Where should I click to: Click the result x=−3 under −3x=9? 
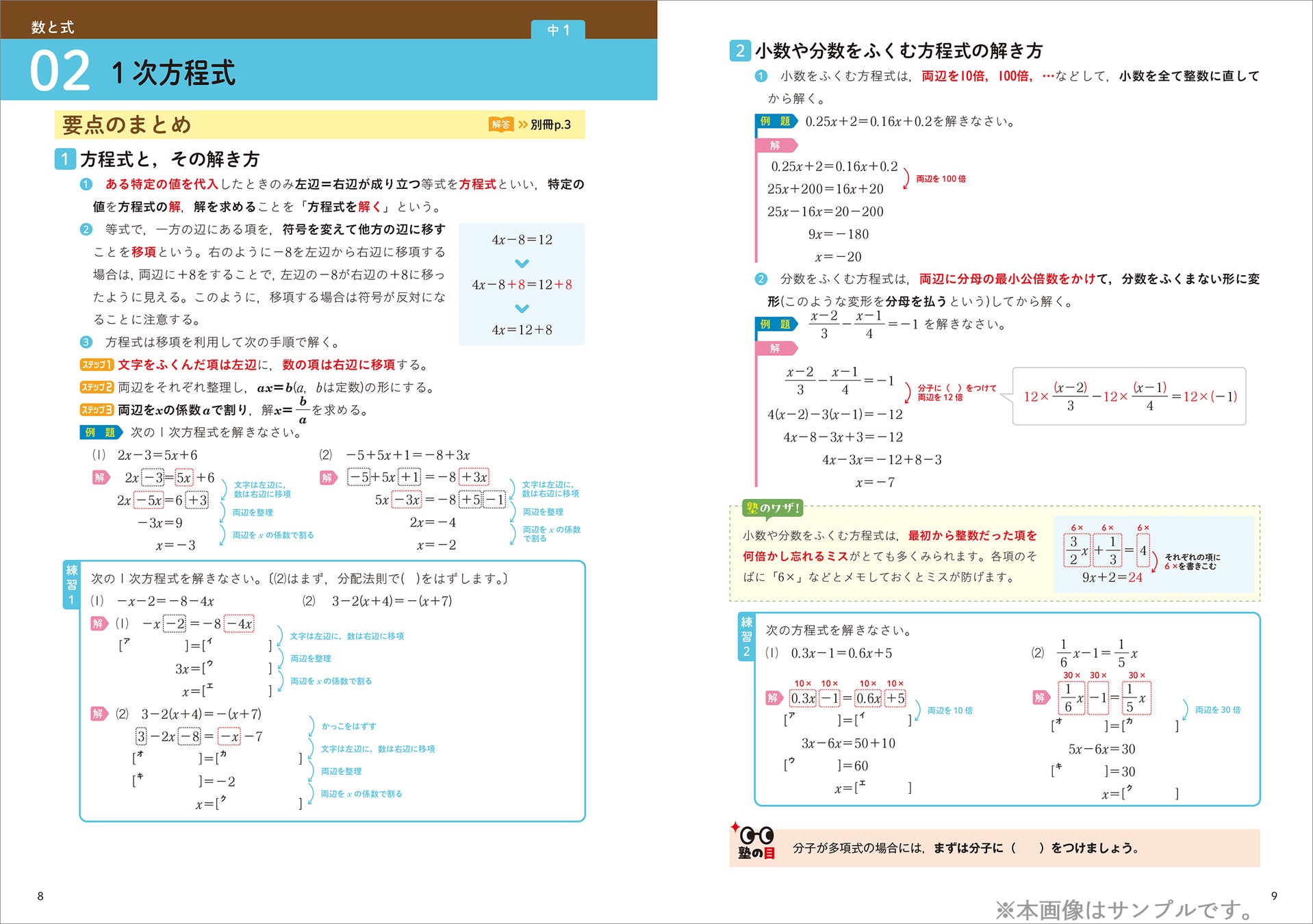pos(175,546)
